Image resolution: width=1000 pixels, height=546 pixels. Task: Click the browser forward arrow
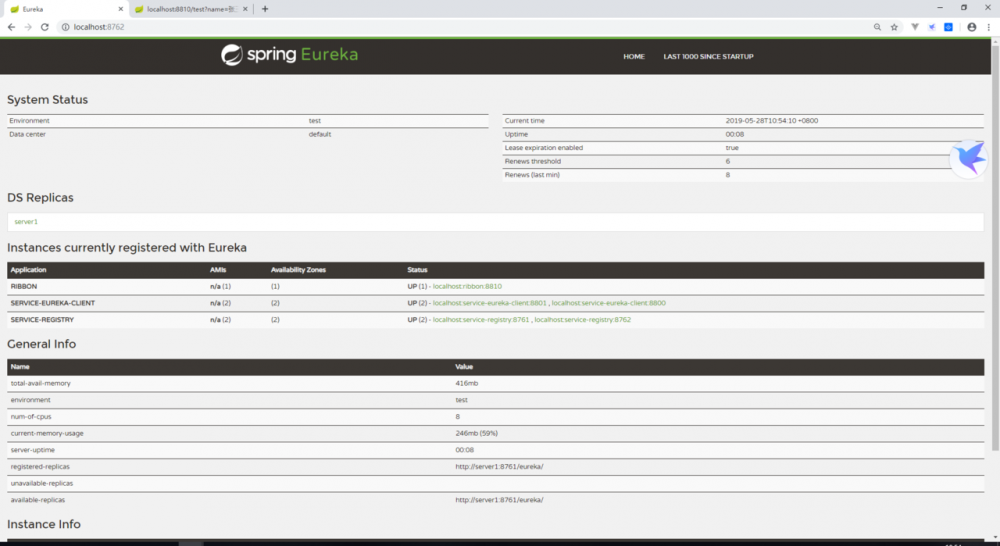coord(27,27)
